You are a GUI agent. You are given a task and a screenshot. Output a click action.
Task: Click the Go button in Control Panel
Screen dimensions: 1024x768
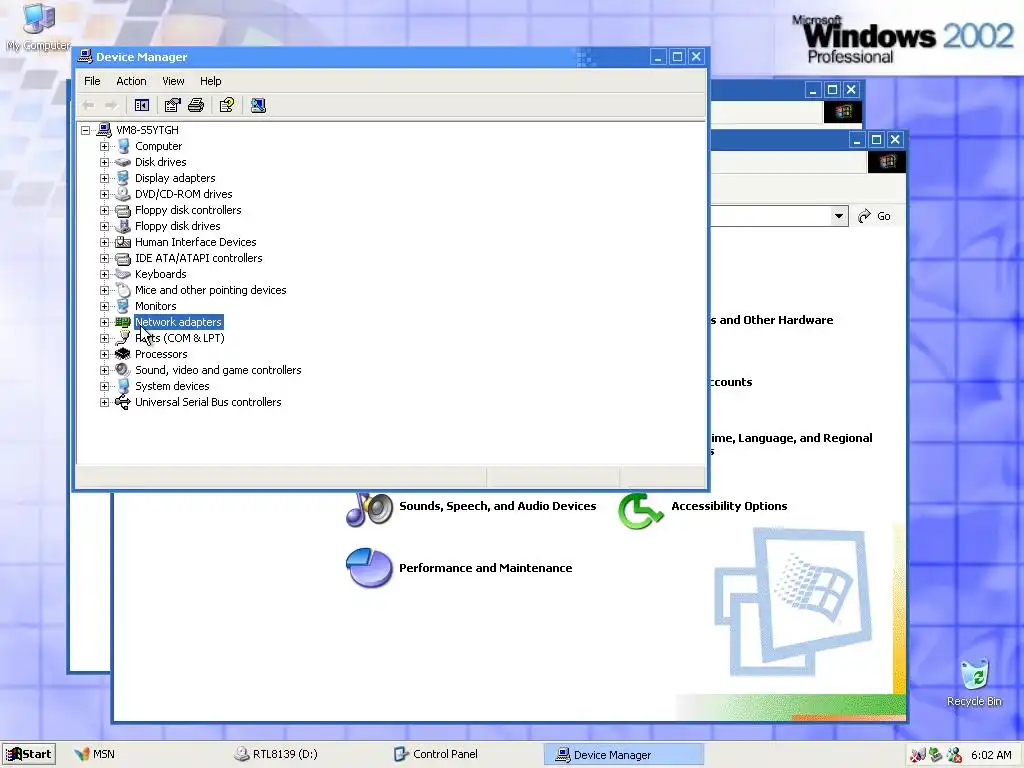pyautogui.click(x=874, y=216)
